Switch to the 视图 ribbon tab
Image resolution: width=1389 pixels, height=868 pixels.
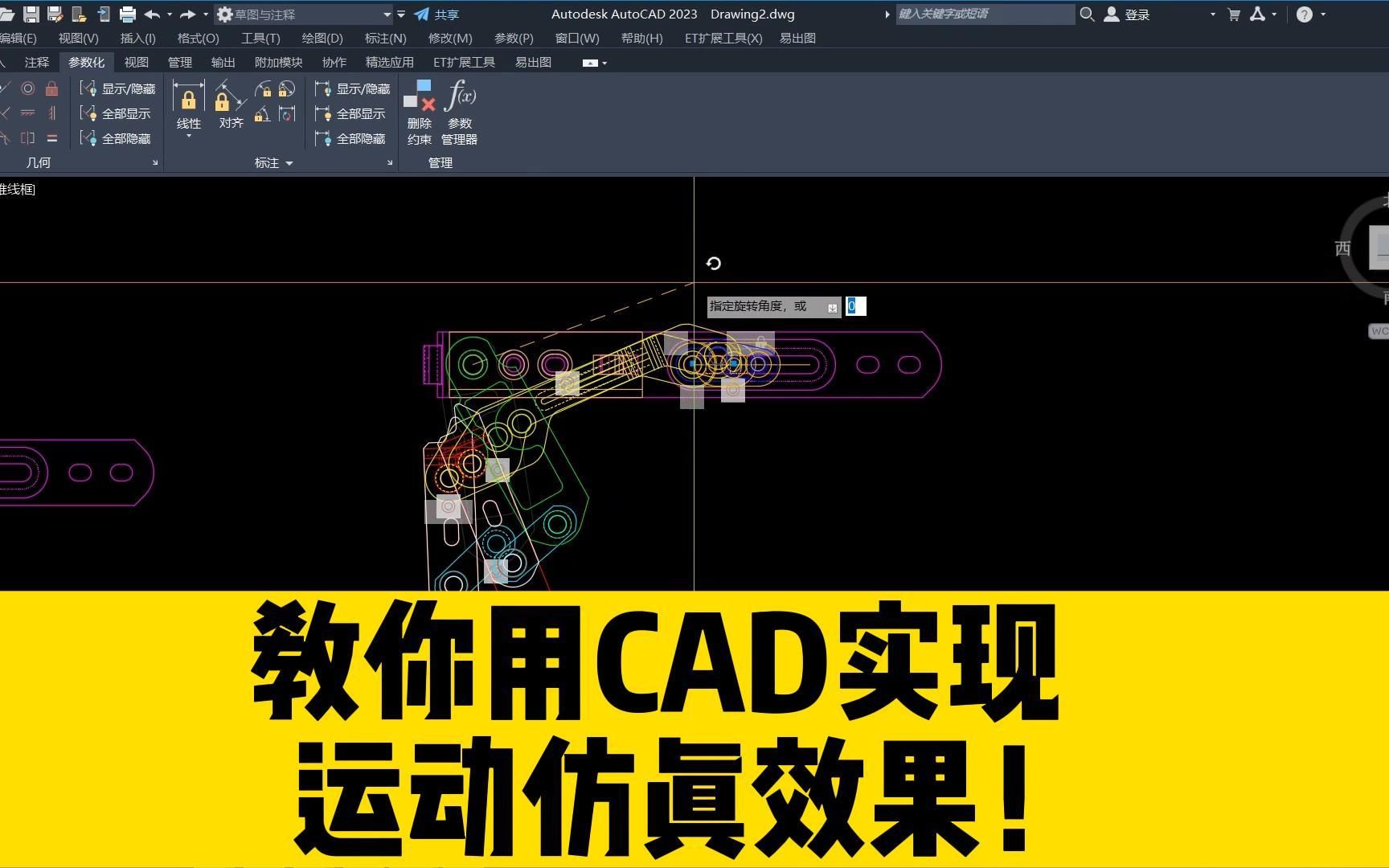[x=136, y=62]
